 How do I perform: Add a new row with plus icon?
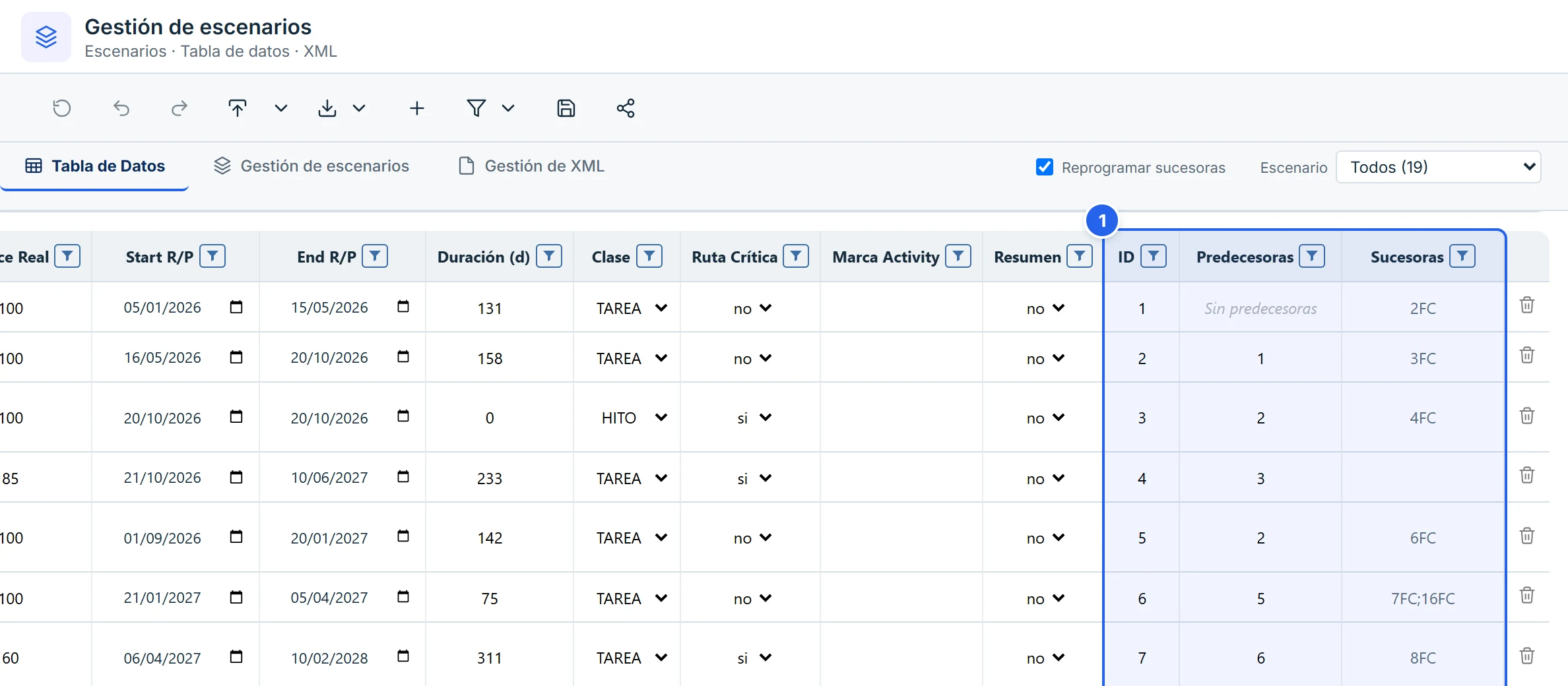417,108
